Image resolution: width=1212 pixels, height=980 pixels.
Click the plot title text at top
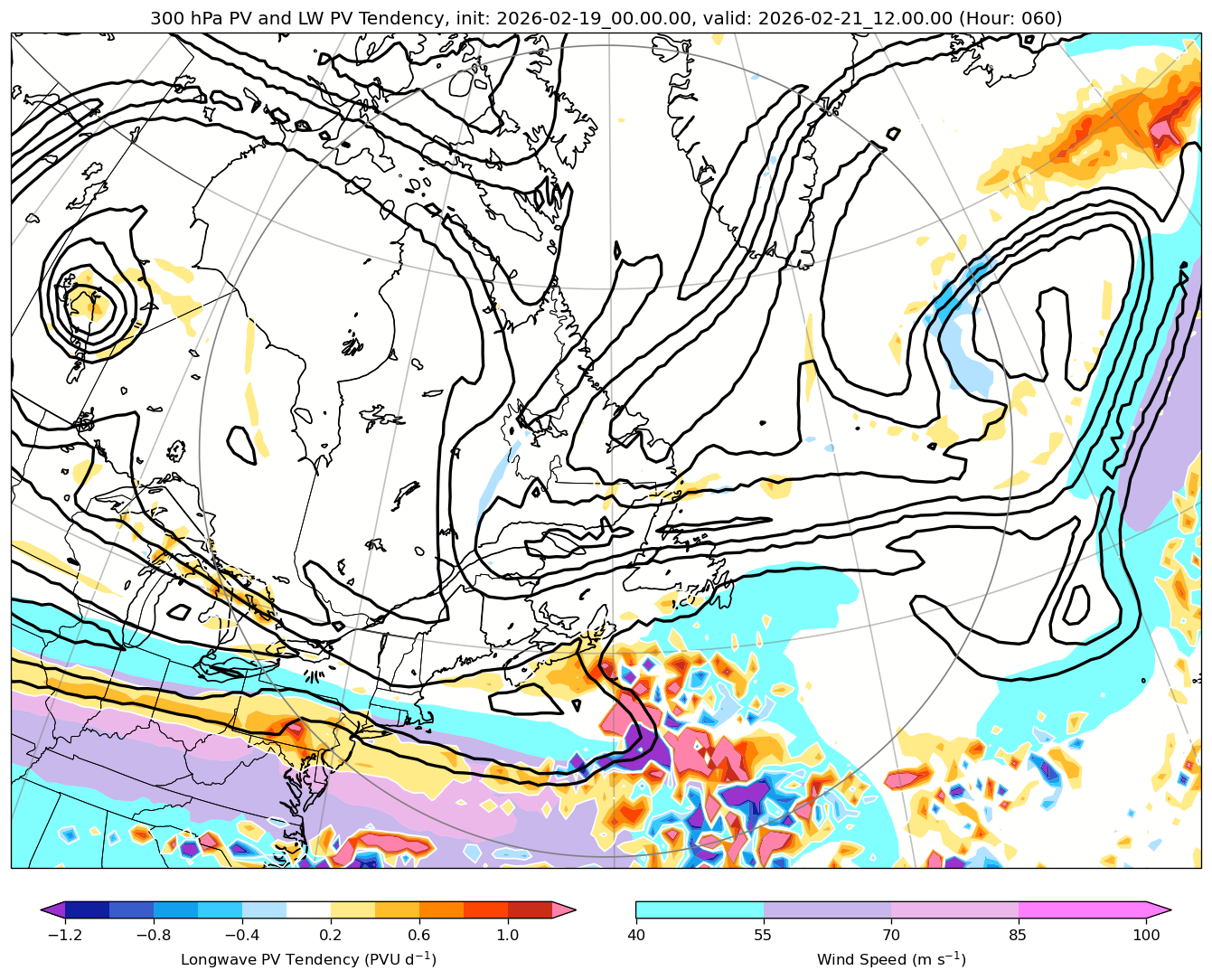click(x=606, y=18)
